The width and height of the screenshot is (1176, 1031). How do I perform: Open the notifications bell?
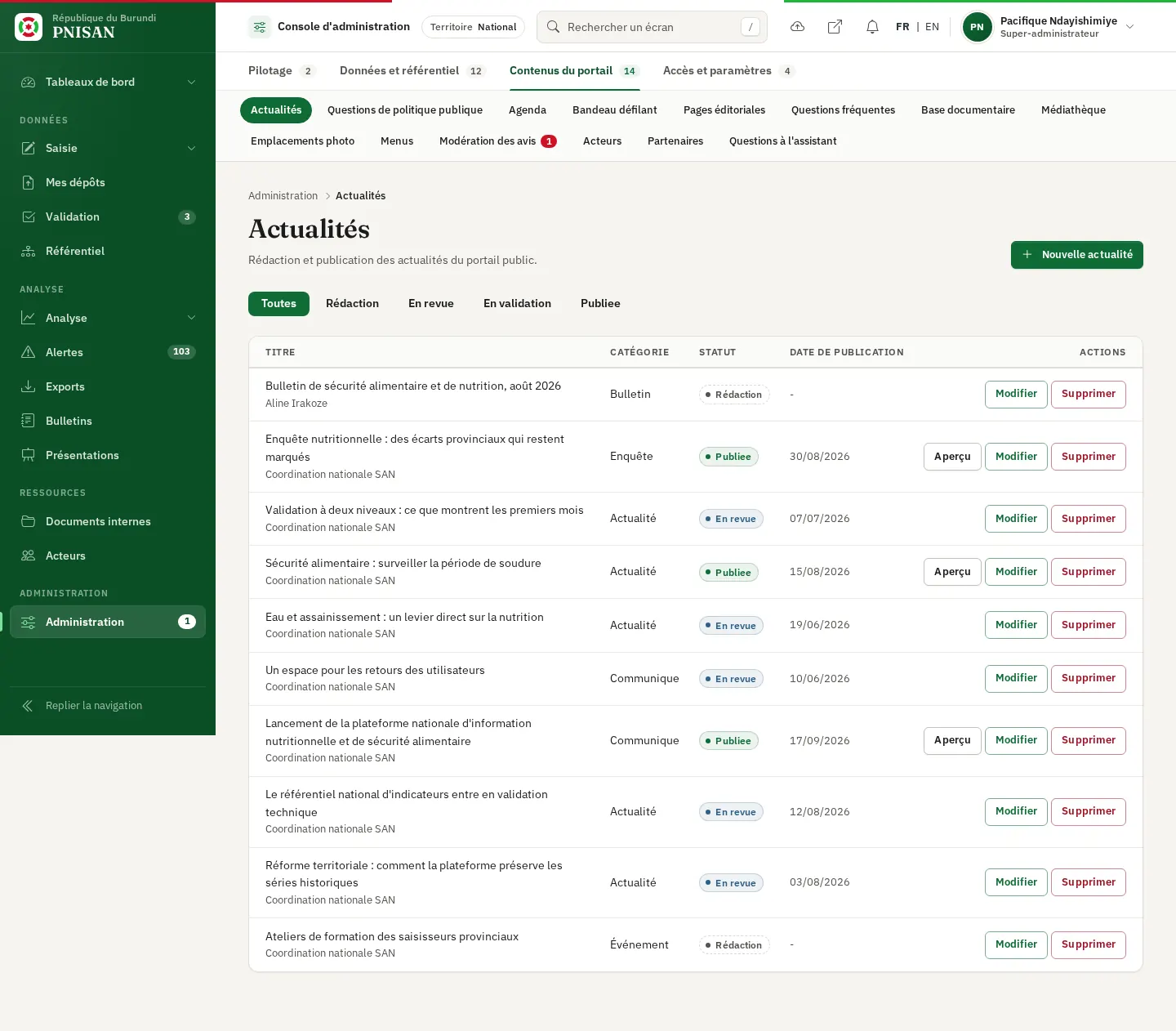click(x=872, y=27)
